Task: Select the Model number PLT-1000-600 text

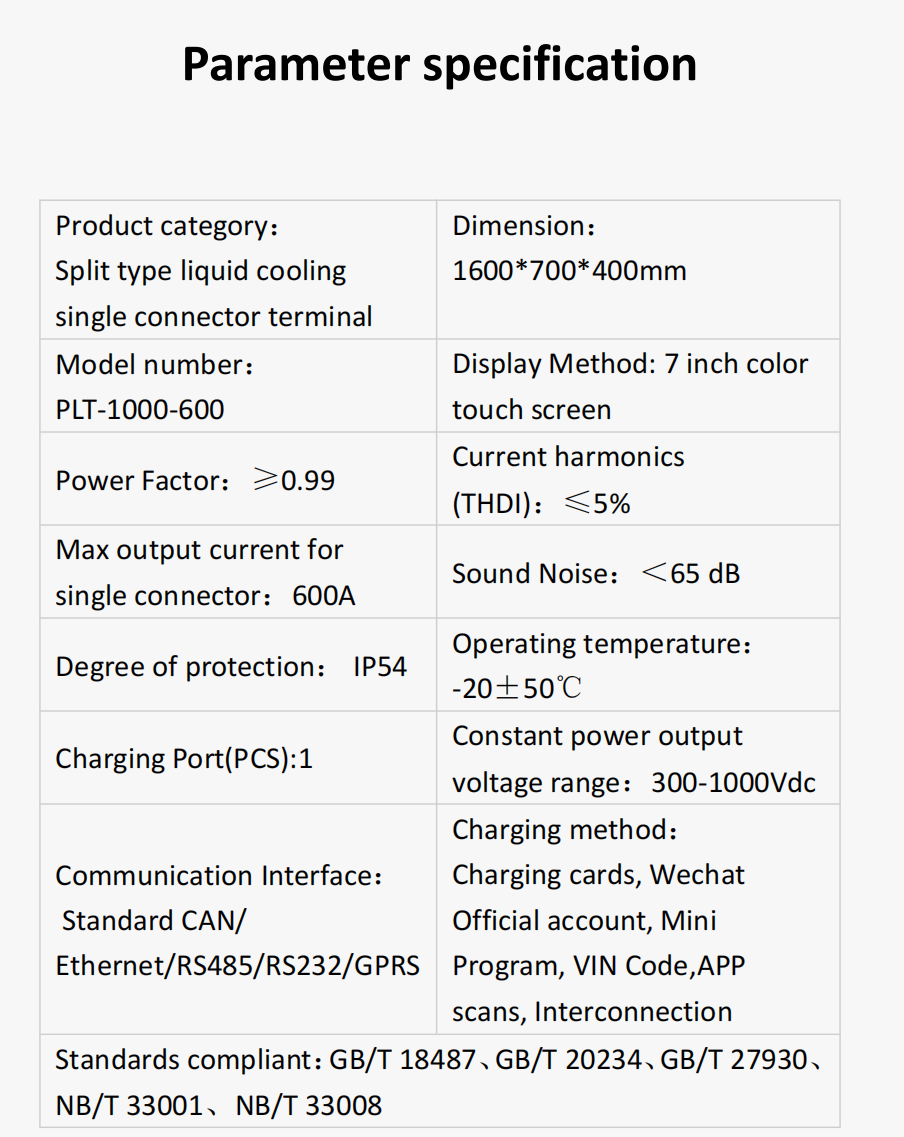Action: [154, 386]
